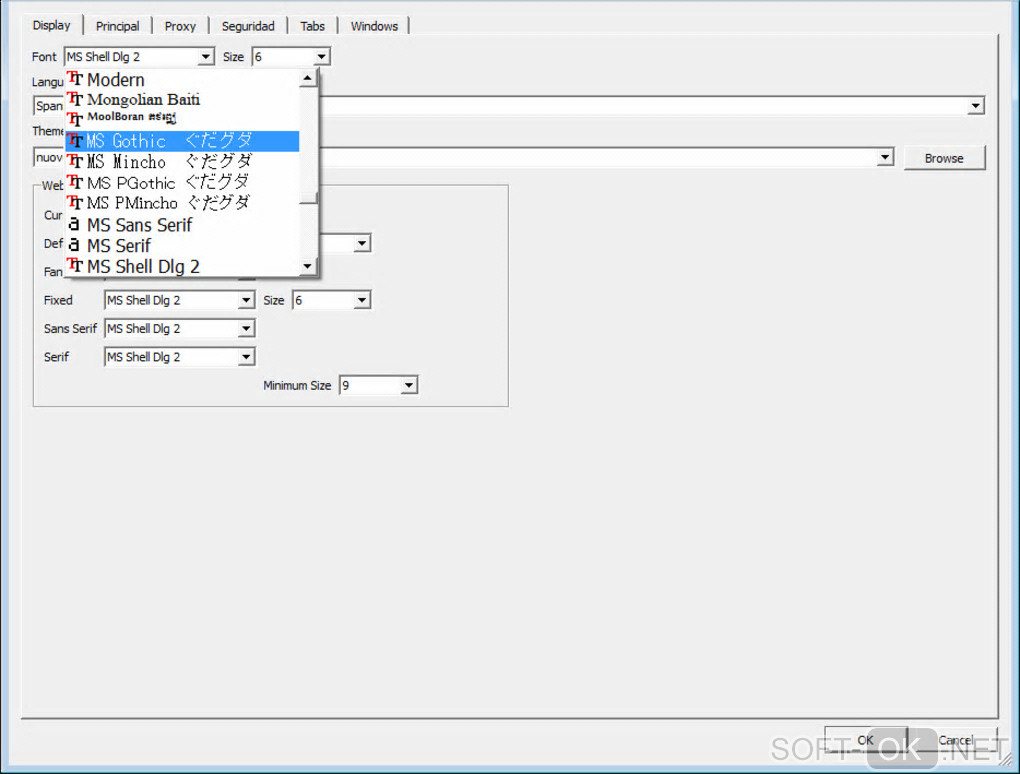Image resolution: width=1020 pixels, height=774 pixels.
Task: Click font list scroll up arrow
Action: [x=308, y=78]
